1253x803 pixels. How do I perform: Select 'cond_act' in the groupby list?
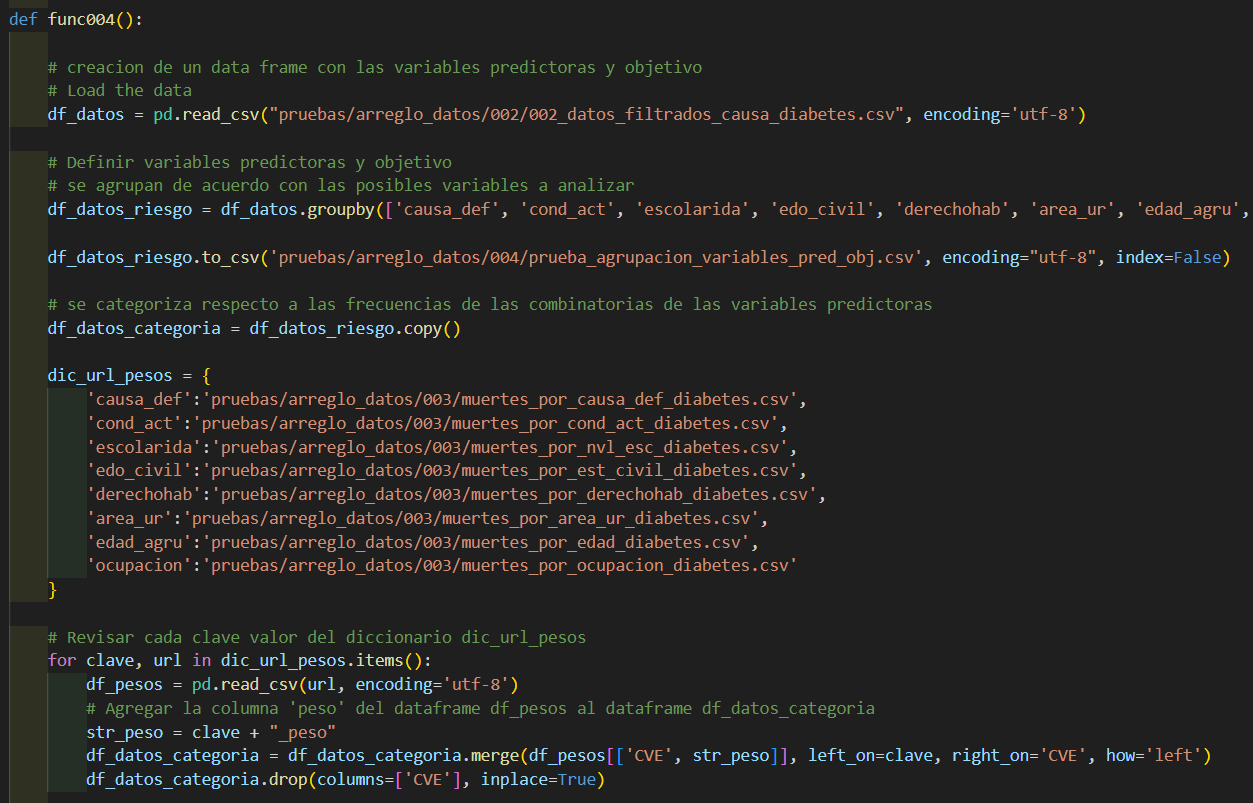(565, 209)
